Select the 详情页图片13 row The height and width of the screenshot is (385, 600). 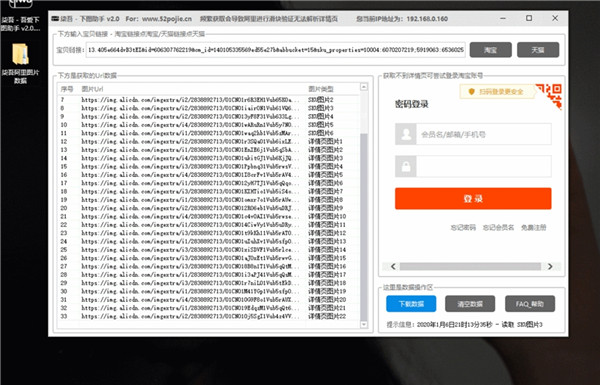(209, 241)
